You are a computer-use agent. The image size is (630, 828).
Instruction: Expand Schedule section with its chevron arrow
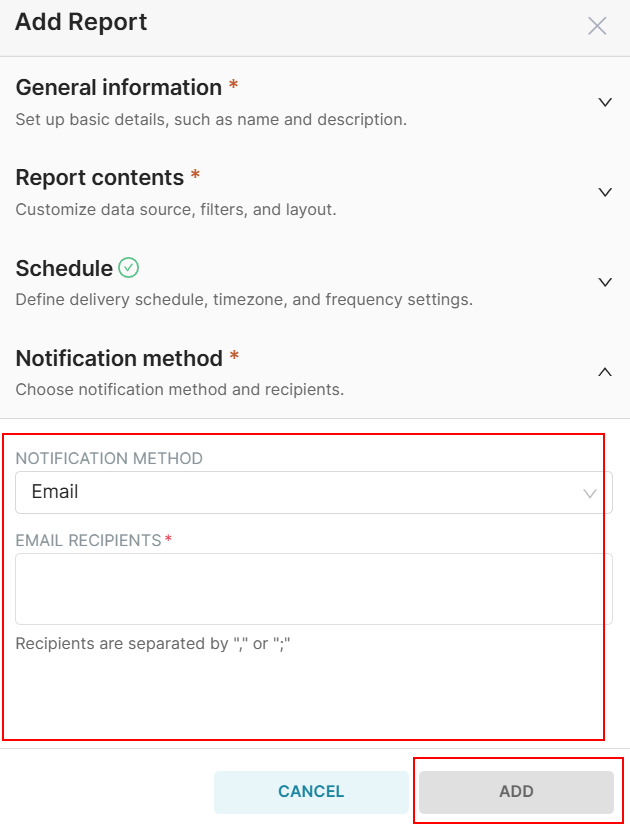coord(604,282)
